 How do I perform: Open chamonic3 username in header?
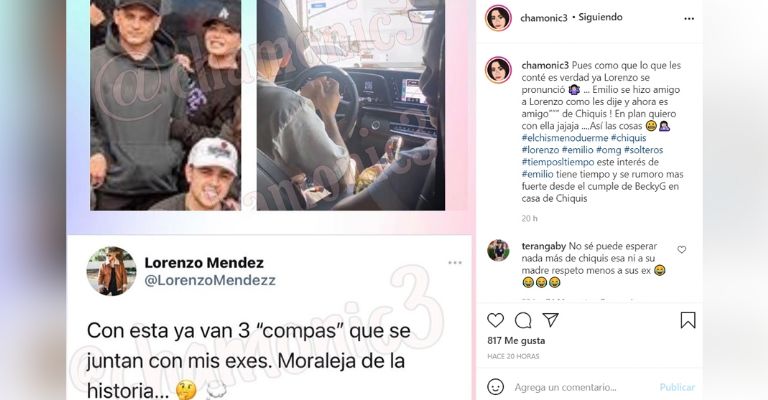[x=544, y=18]
